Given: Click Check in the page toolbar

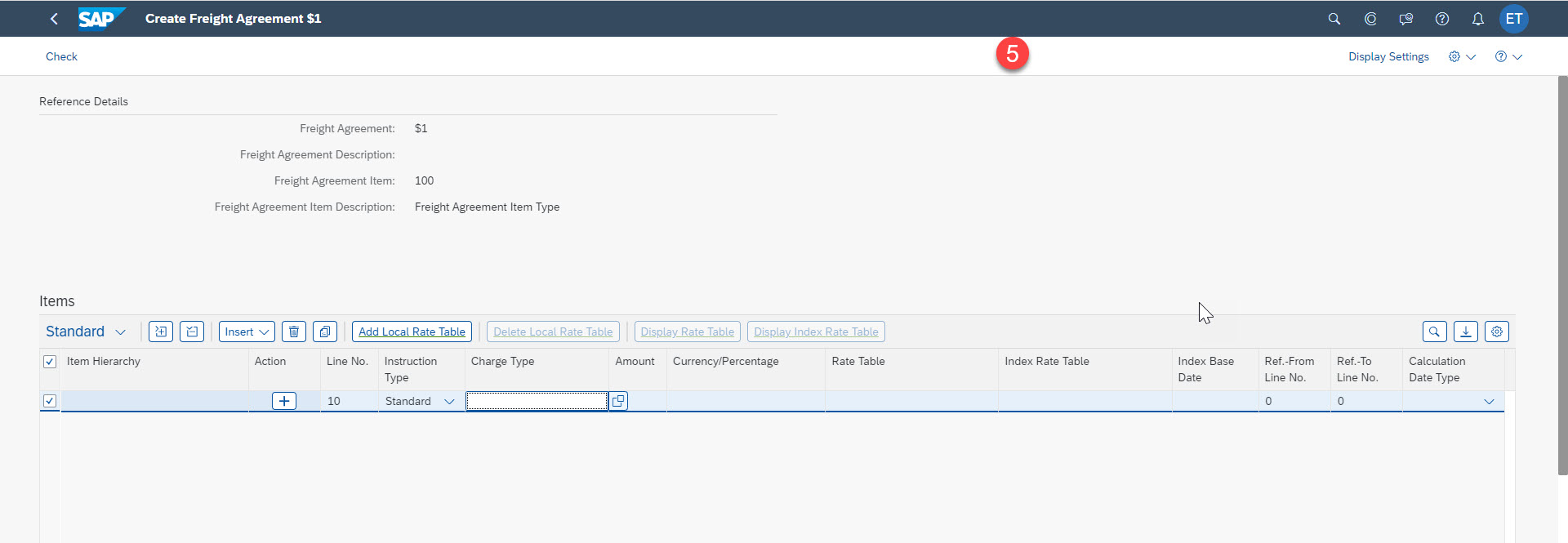Looking at the screenshot, I should 61,56.
